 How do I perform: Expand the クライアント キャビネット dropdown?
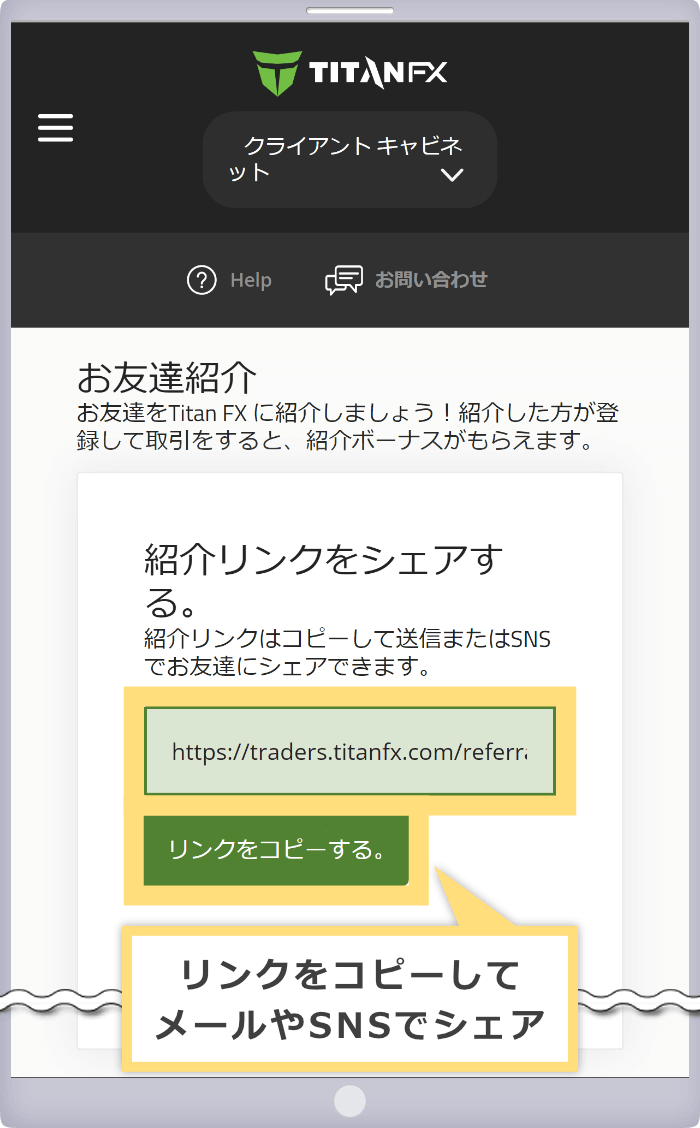350,160
